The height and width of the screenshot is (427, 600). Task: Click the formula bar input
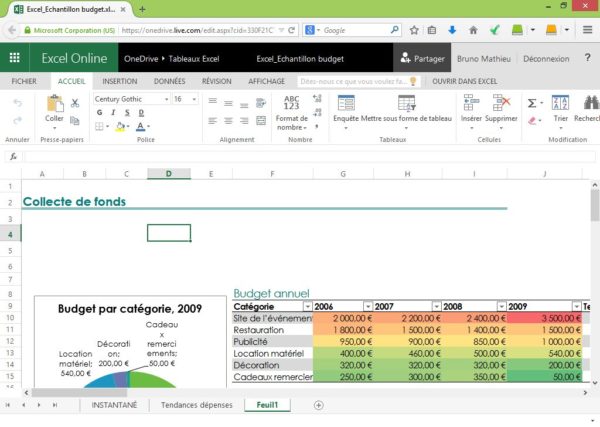click(309, 156)
